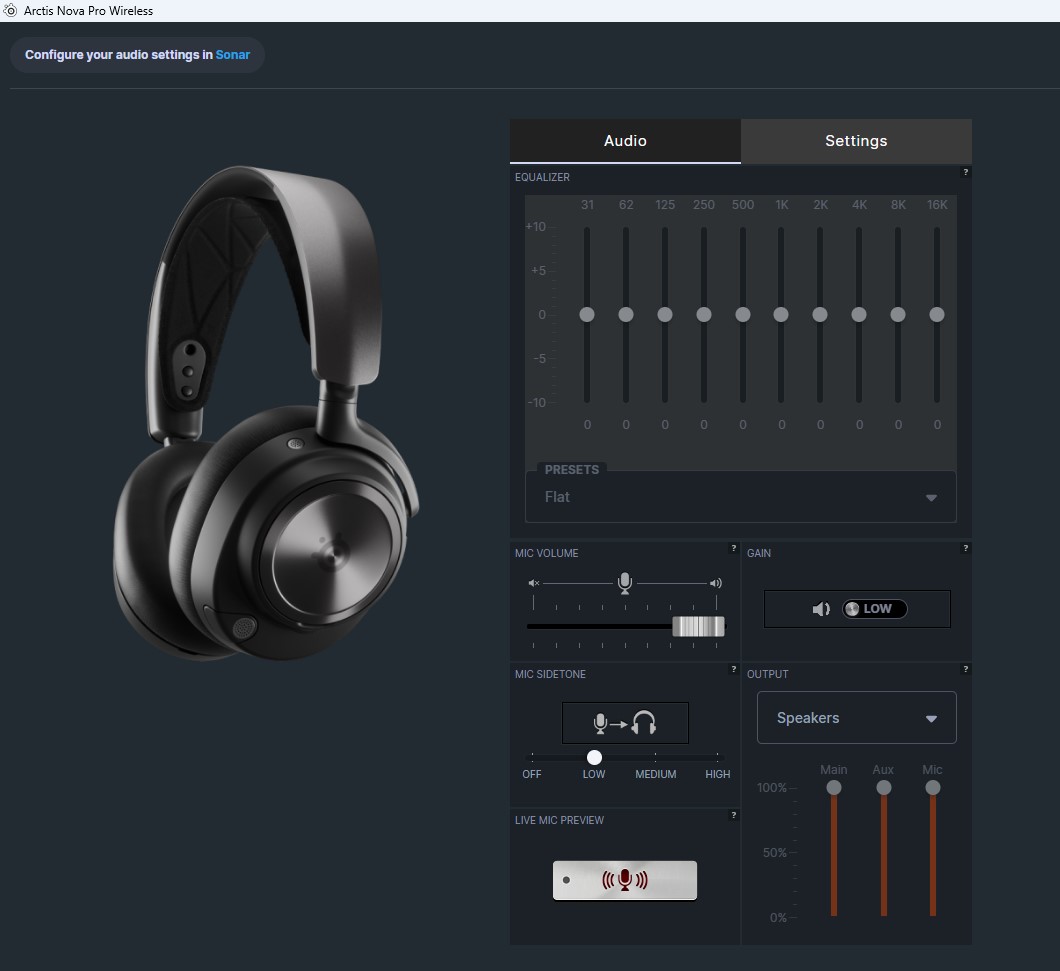The image size is (1060, 971).
Task: Click the arrow on the Presets dropdown
Action: tap(931, 498)
